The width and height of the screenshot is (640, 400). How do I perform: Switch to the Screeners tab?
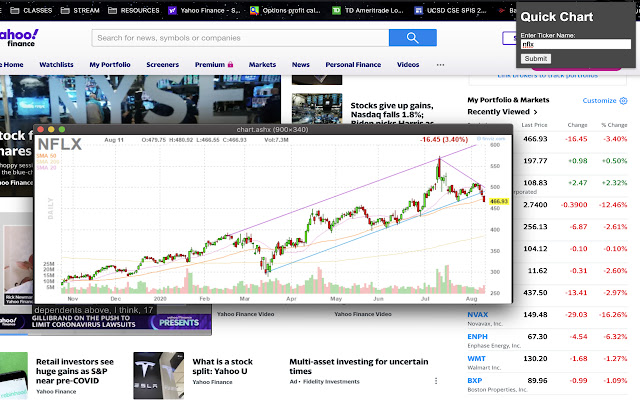coord(162,64)
